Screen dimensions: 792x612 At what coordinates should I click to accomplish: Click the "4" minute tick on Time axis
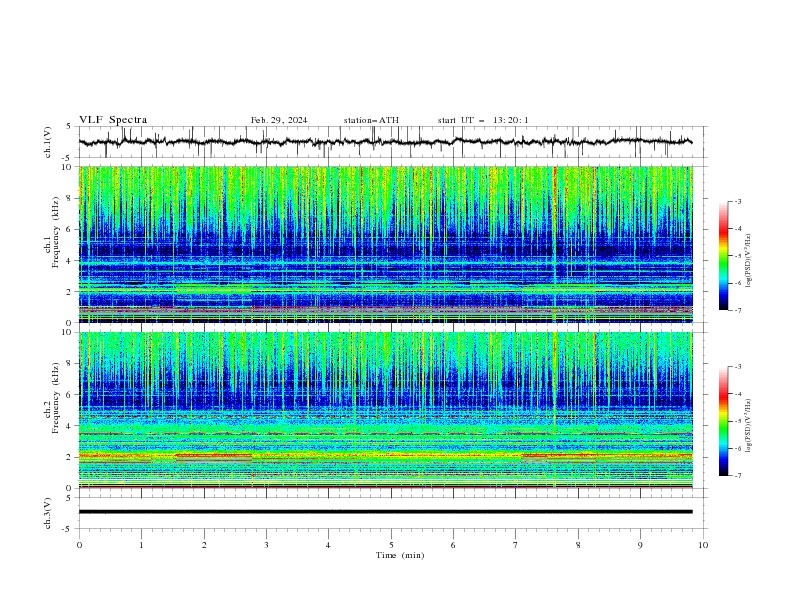click(328, 545)
